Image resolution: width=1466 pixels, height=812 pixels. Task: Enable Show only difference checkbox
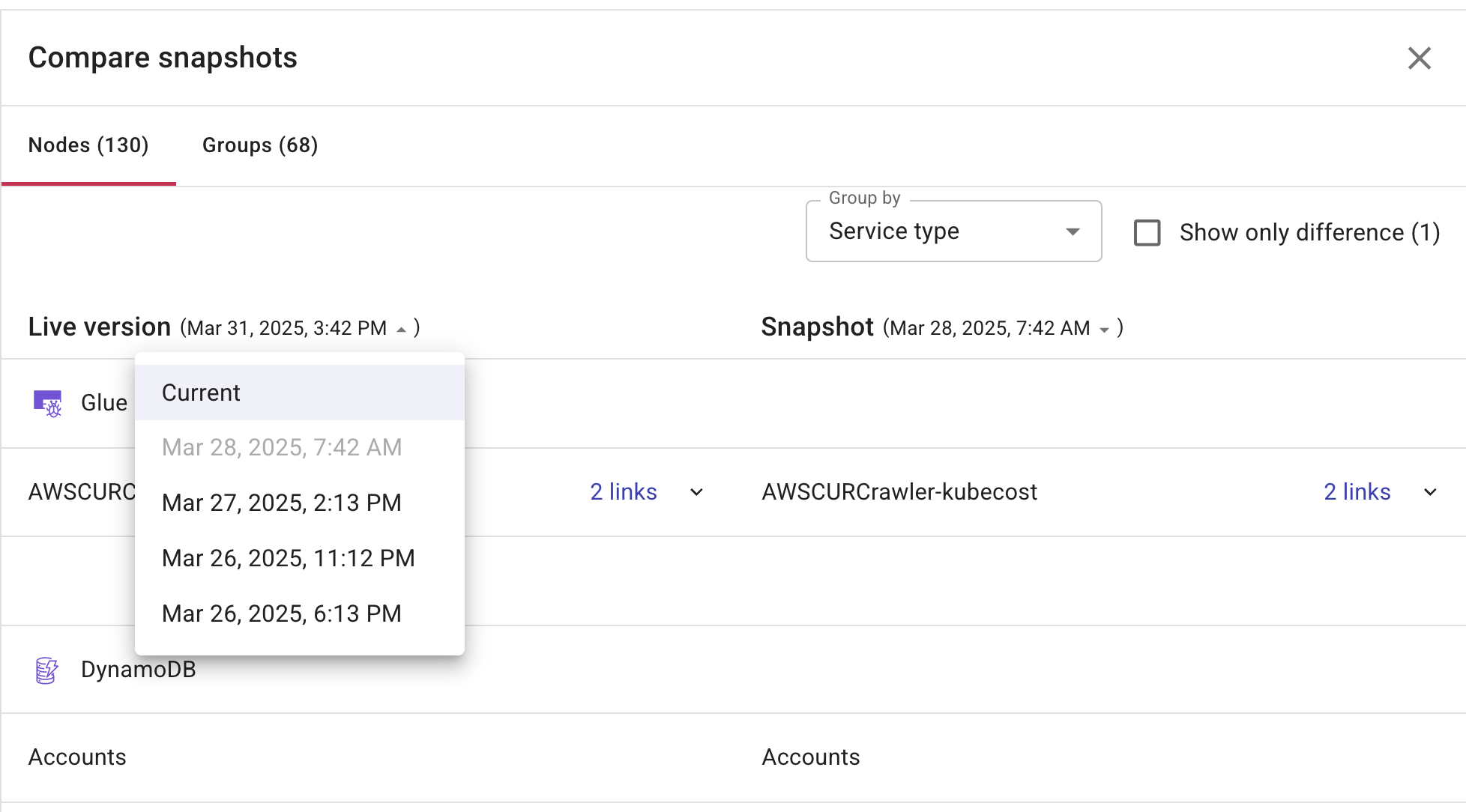point(1147,233)
